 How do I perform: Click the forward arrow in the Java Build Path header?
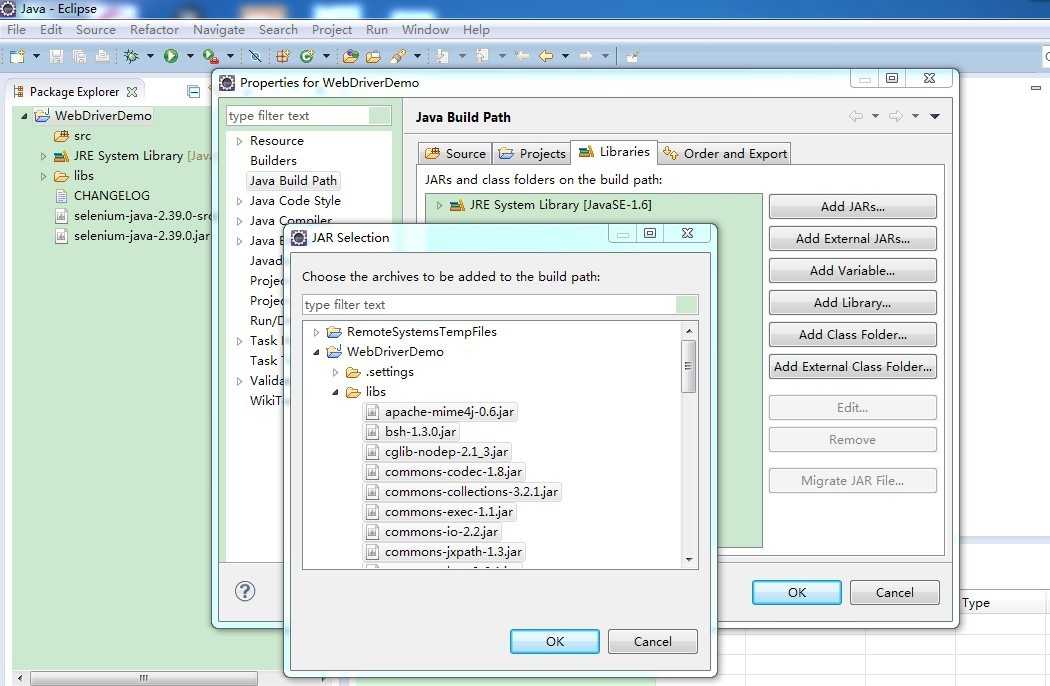[x=895, y=116]
